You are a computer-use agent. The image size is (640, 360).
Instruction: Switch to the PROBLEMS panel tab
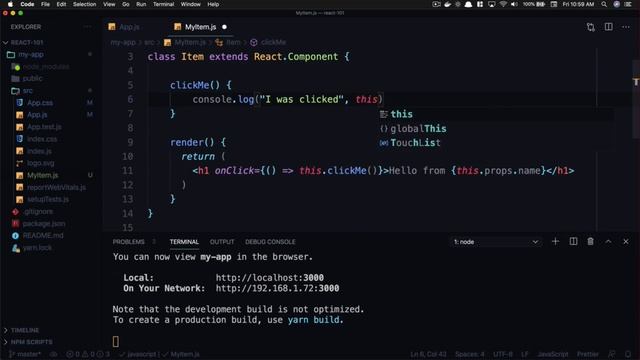coord(129,242)
